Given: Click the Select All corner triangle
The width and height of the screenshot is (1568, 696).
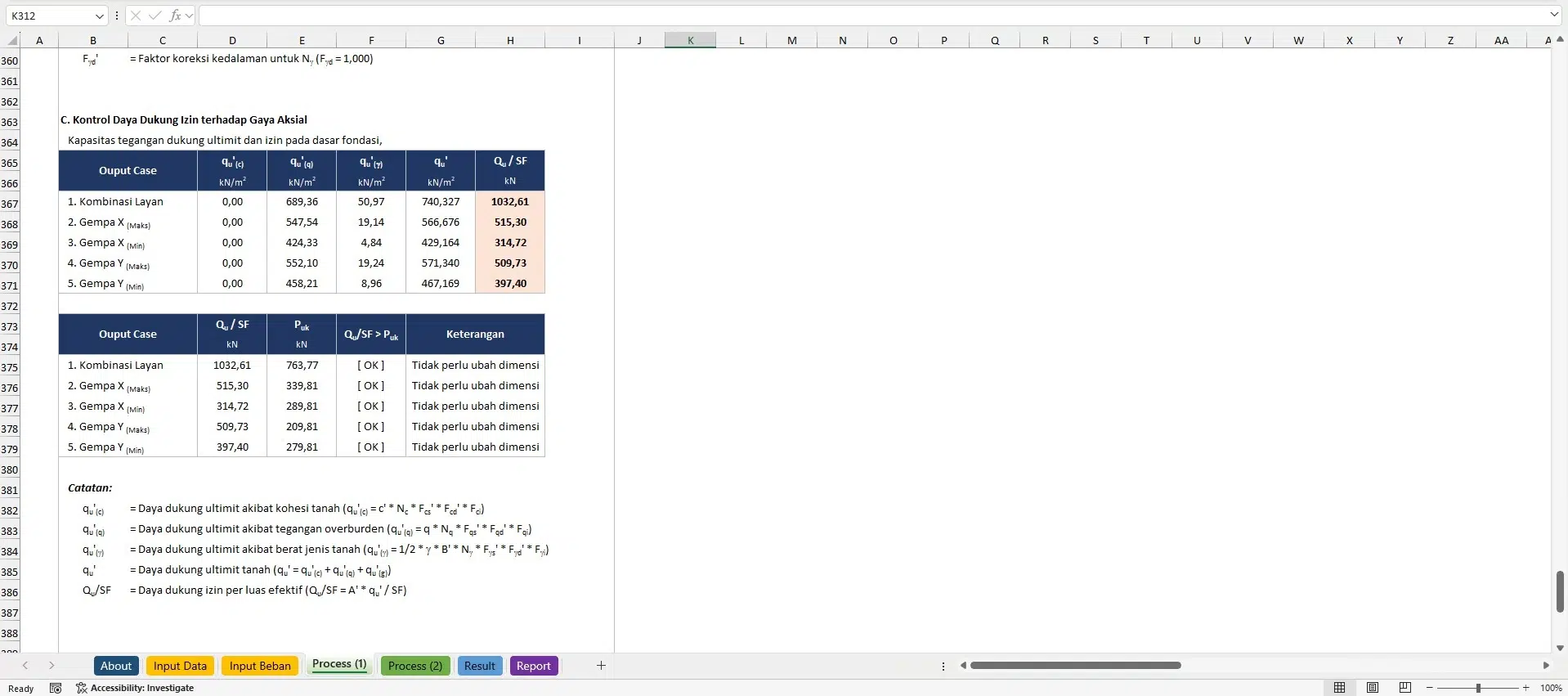Looking at the screenshot, I should pos(11,40).
